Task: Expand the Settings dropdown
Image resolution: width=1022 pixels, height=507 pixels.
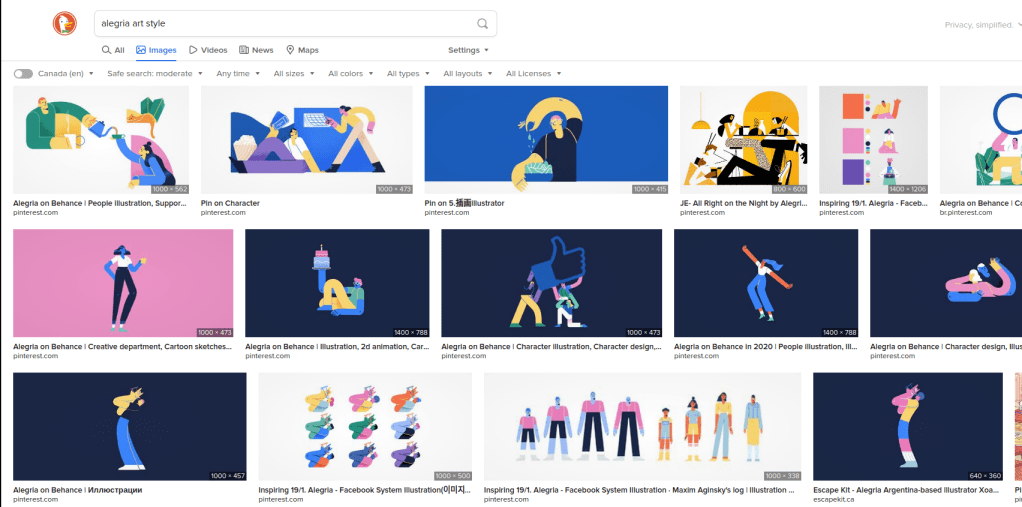Action: 468,50
